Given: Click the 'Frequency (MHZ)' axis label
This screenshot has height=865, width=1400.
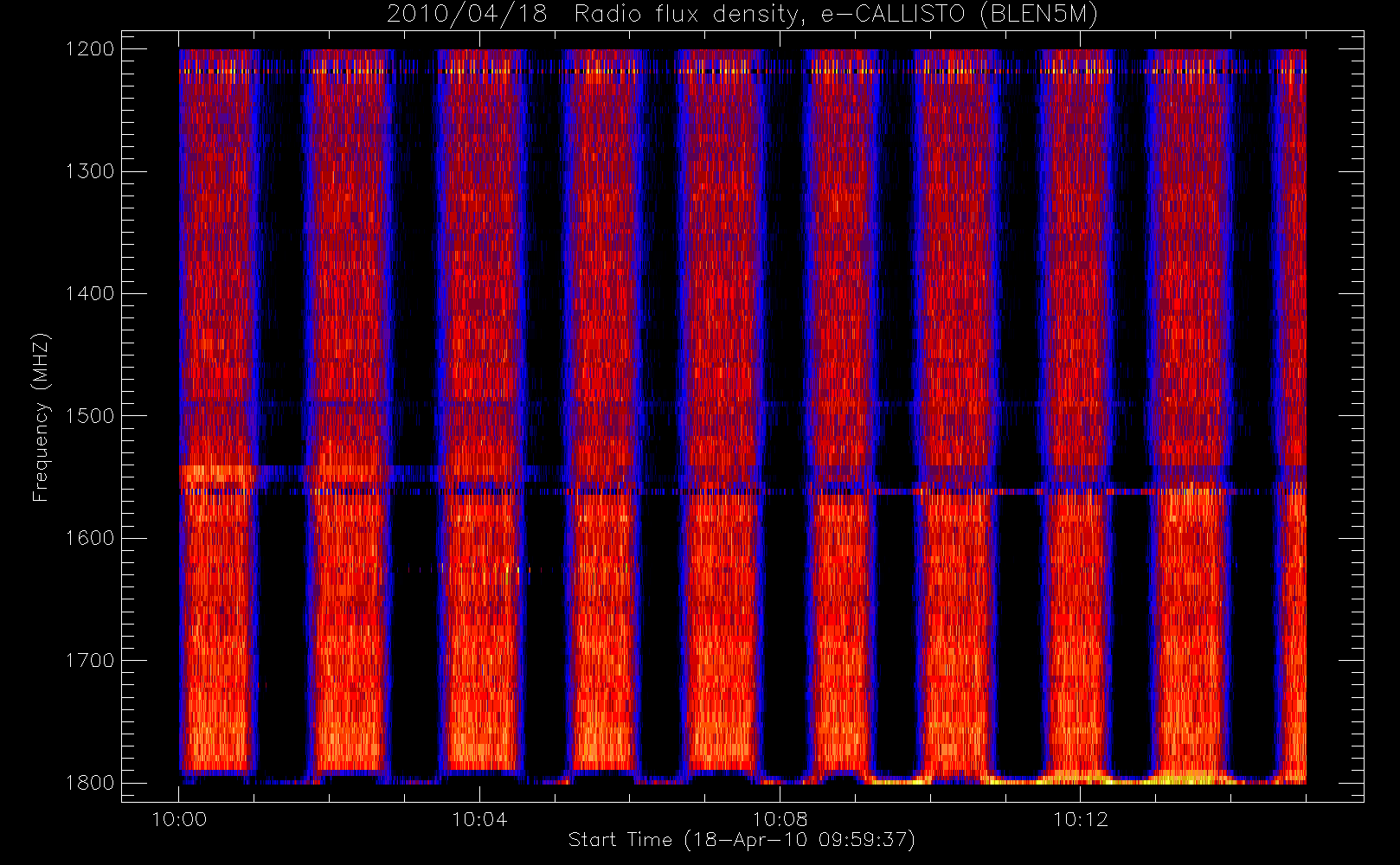Looking at the screenshot, I should [41, 417].
